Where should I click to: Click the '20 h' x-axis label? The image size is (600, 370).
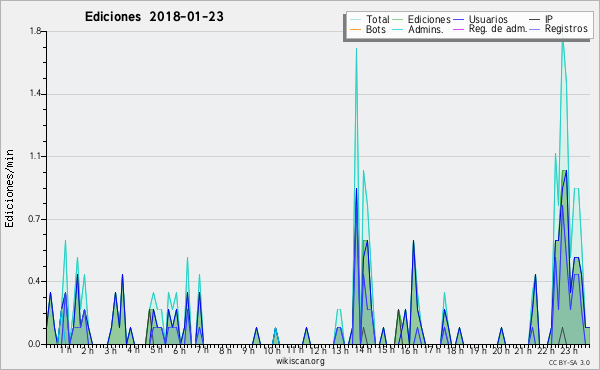500,350
